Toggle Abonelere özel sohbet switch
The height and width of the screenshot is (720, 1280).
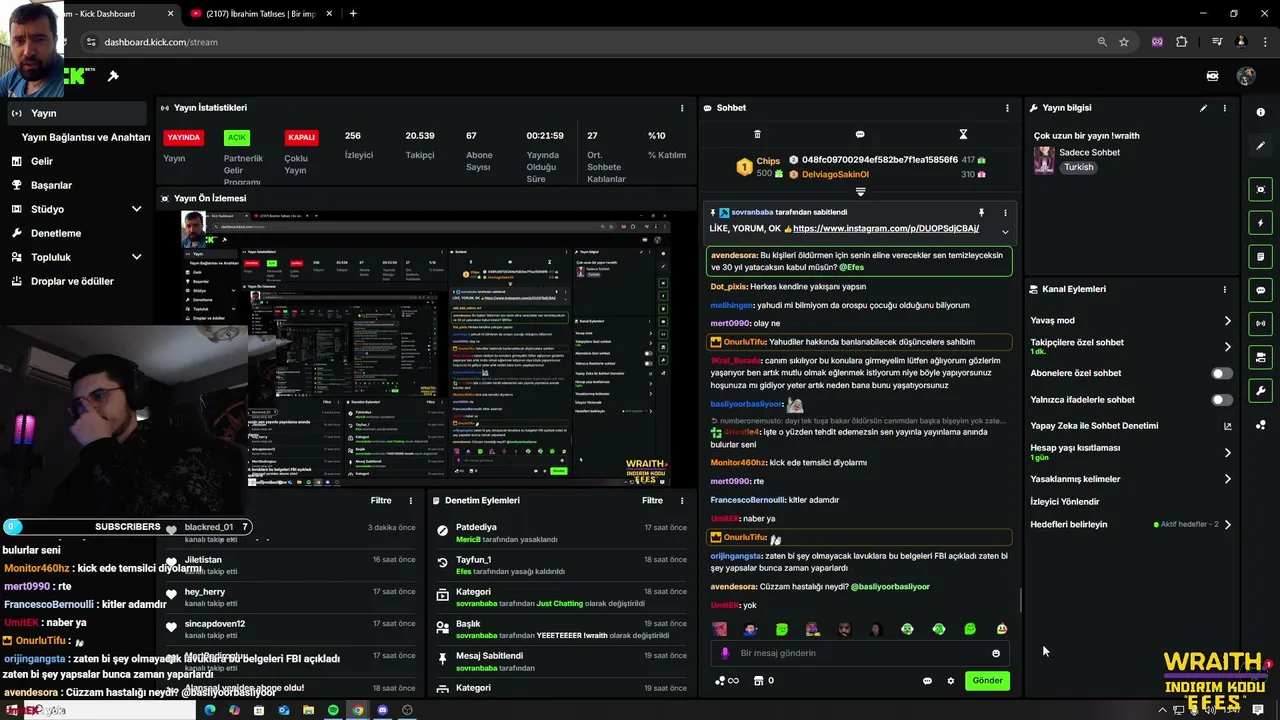1222,373
